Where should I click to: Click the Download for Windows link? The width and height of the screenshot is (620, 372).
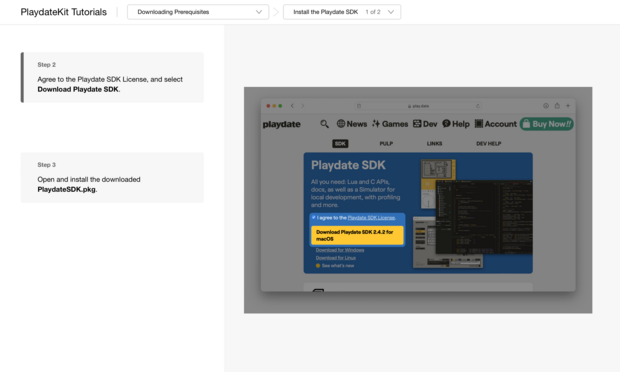point(340,250)
